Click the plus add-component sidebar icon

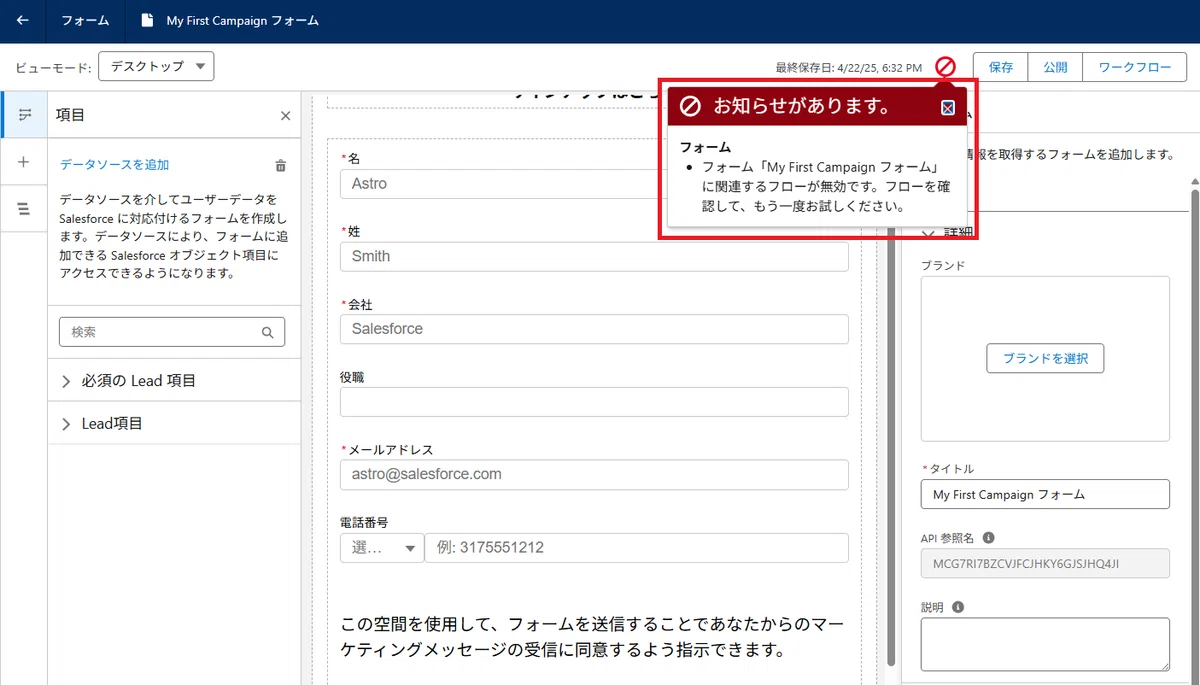tap(24, 162)
